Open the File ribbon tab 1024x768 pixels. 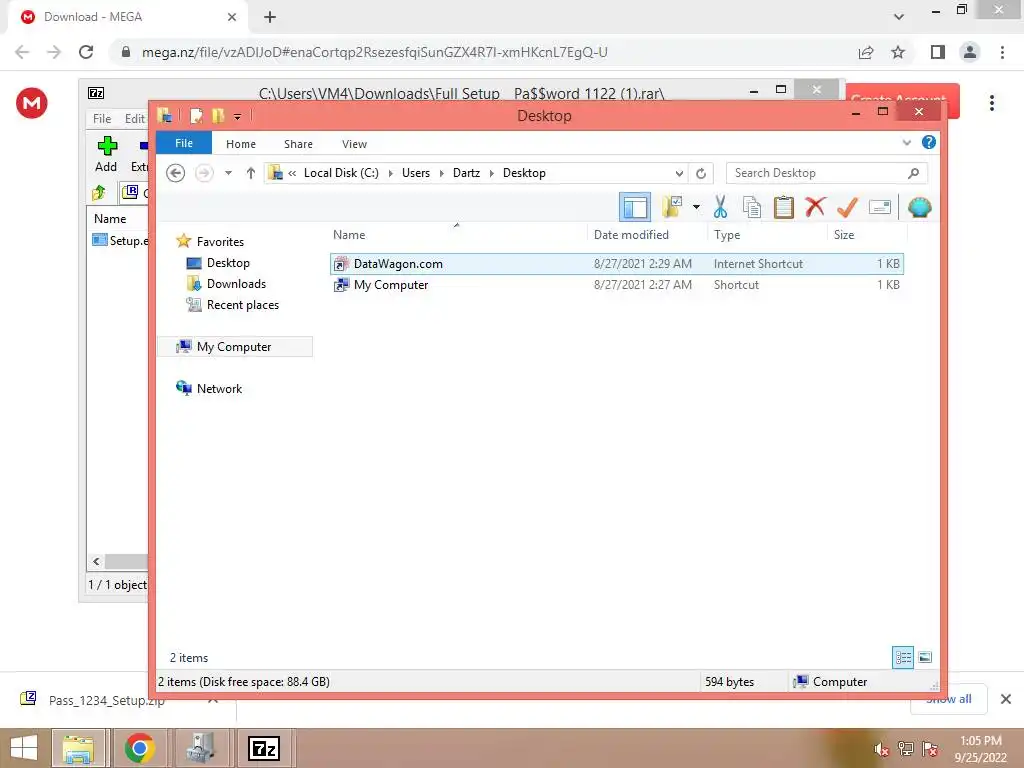click(x=184, y=143)
